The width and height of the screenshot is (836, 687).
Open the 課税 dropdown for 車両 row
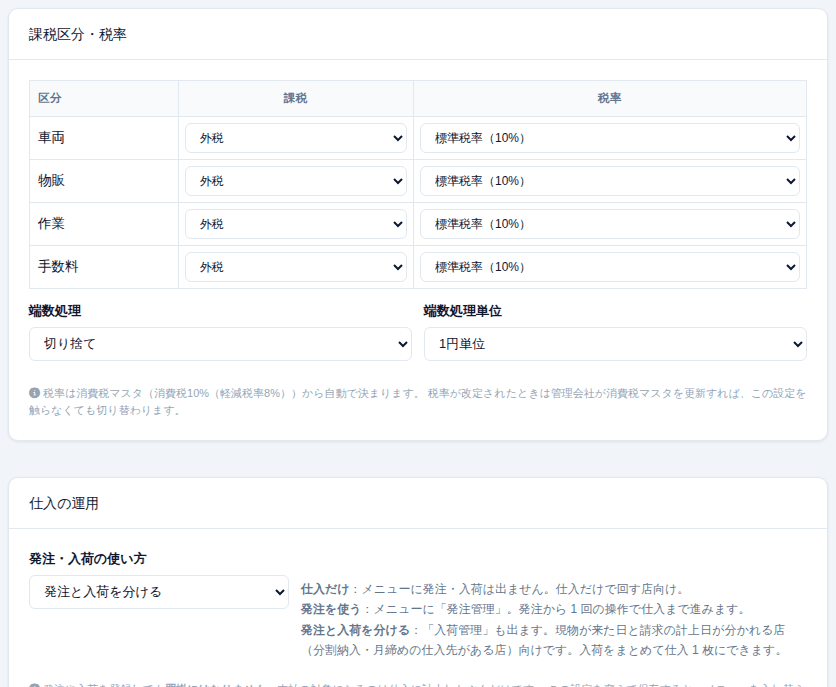(296, 138)
